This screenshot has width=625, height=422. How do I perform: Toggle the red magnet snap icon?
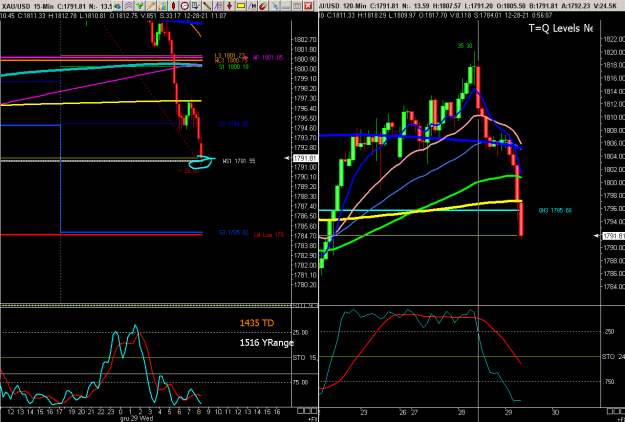263,6
